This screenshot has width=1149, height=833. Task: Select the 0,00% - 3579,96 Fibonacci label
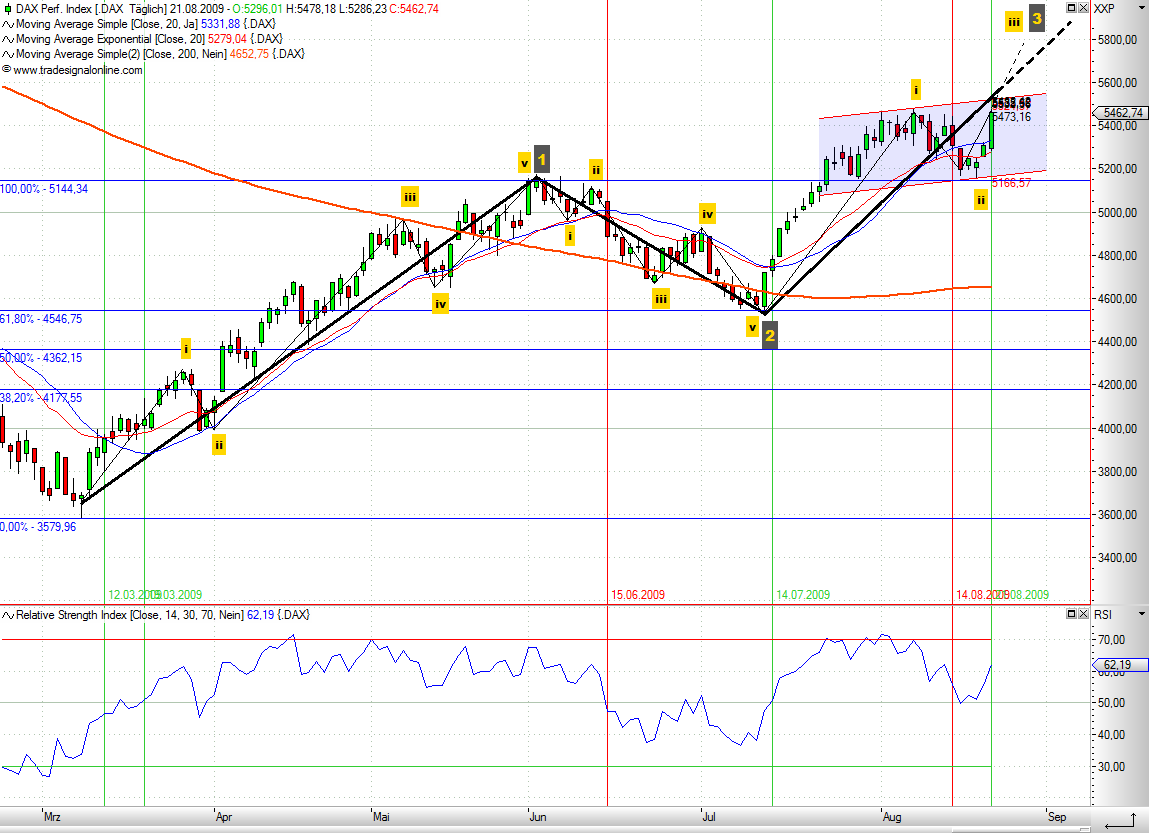[x=38, y=527]
